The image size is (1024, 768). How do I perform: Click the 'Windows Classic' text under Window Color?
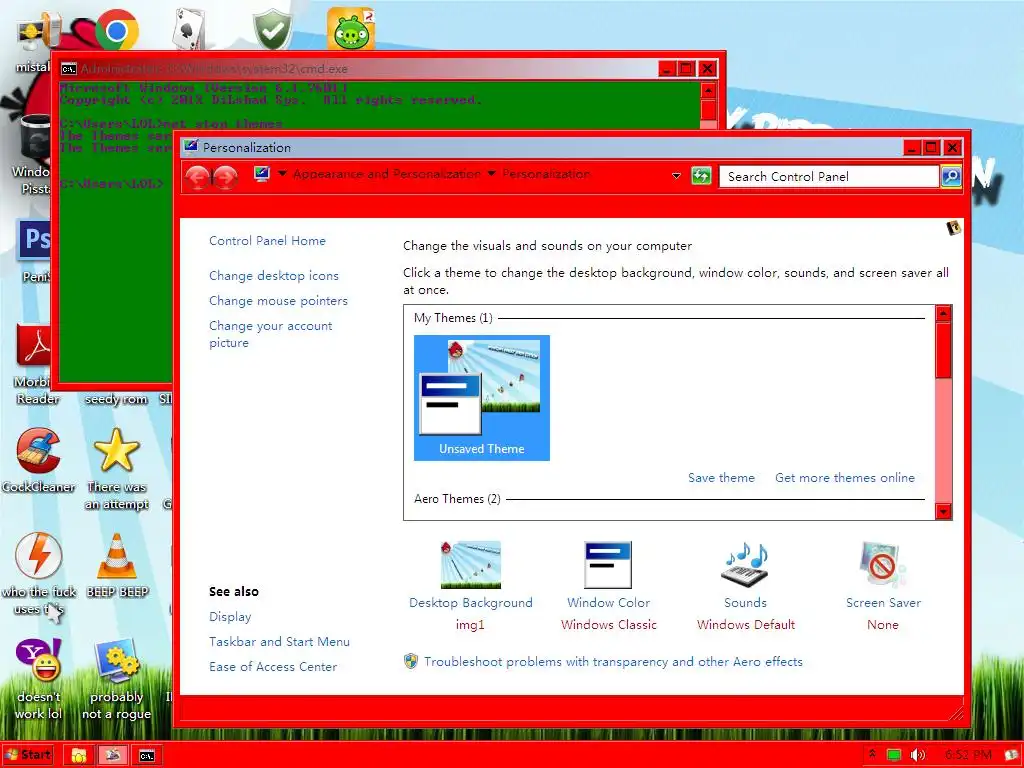(608, 624)
